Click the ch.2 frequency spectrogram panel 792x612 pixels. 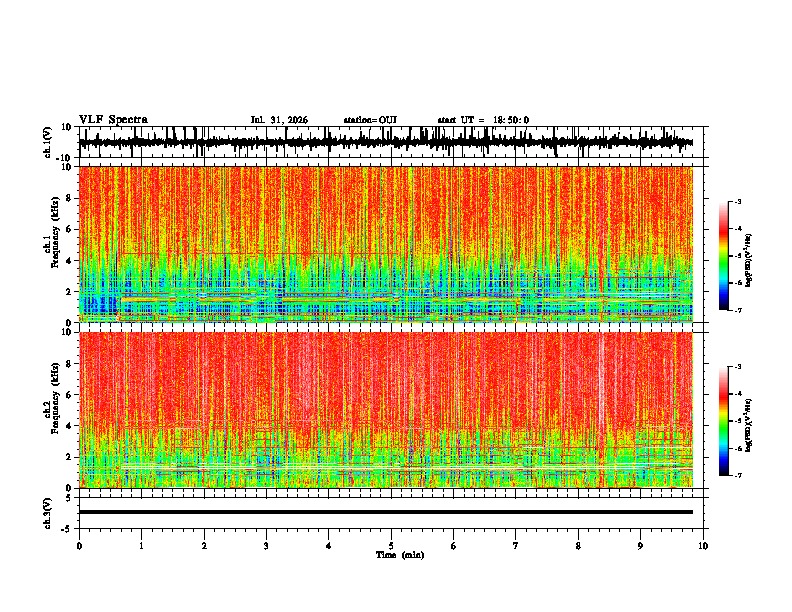[386, 410]
